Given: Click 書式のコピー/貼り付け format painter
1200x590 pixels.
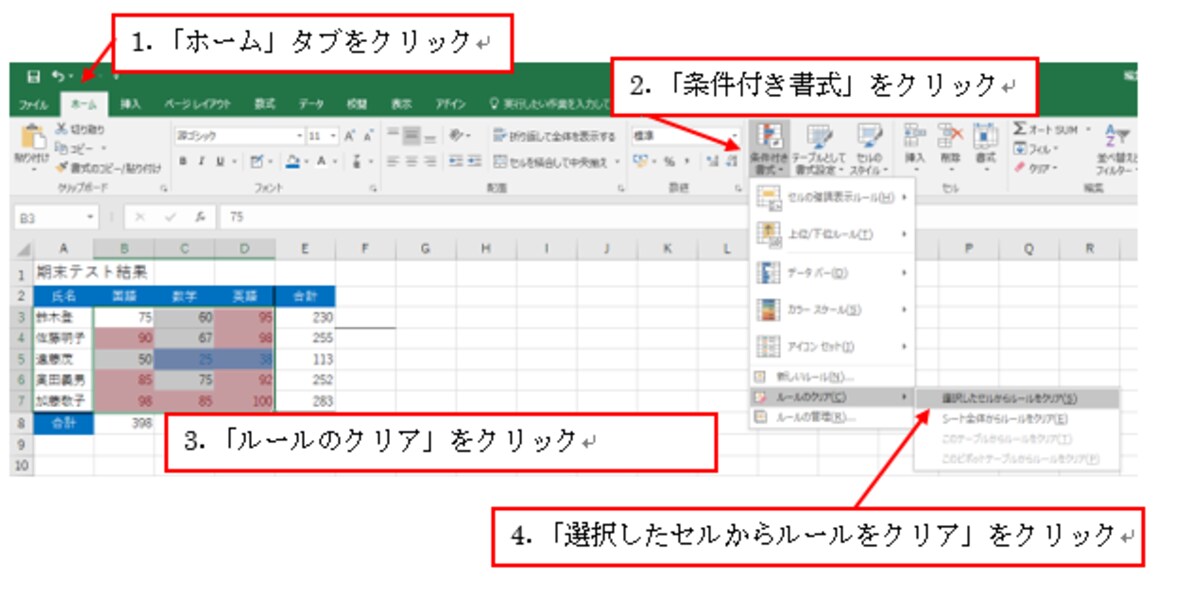Looking at the screenshot, I should (x=108, y=167).
